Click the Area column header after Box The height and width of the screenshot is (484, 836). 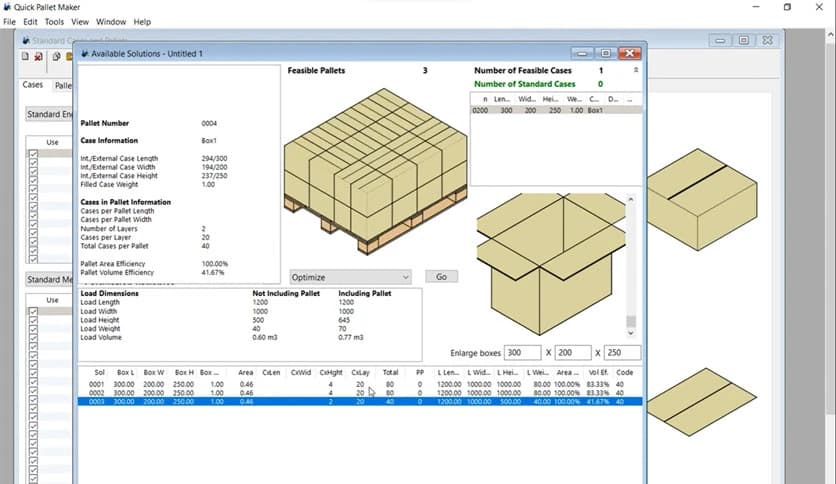tap(245, 373)
